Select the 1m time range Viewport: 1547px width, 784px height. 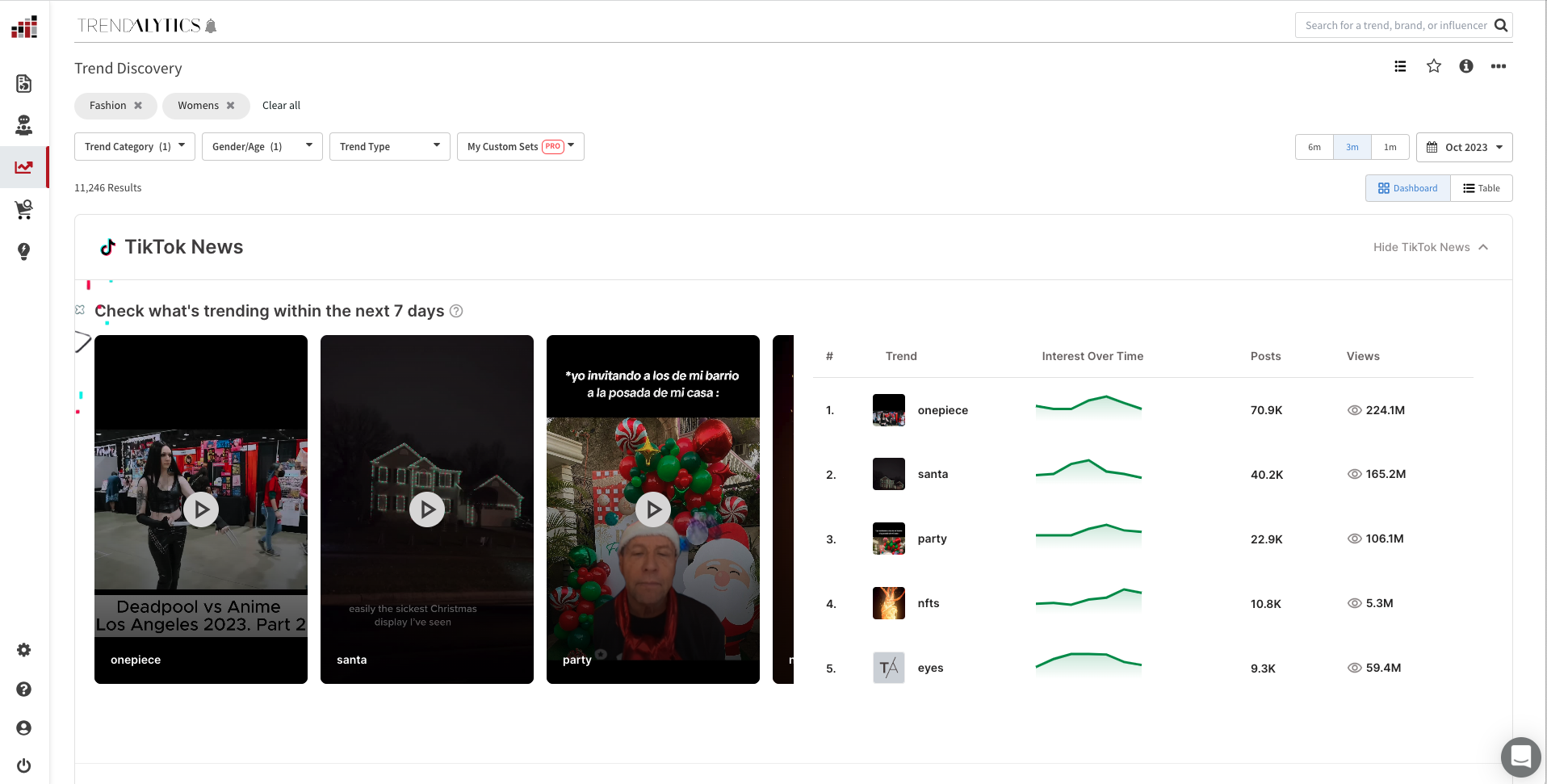point(1390,147)
